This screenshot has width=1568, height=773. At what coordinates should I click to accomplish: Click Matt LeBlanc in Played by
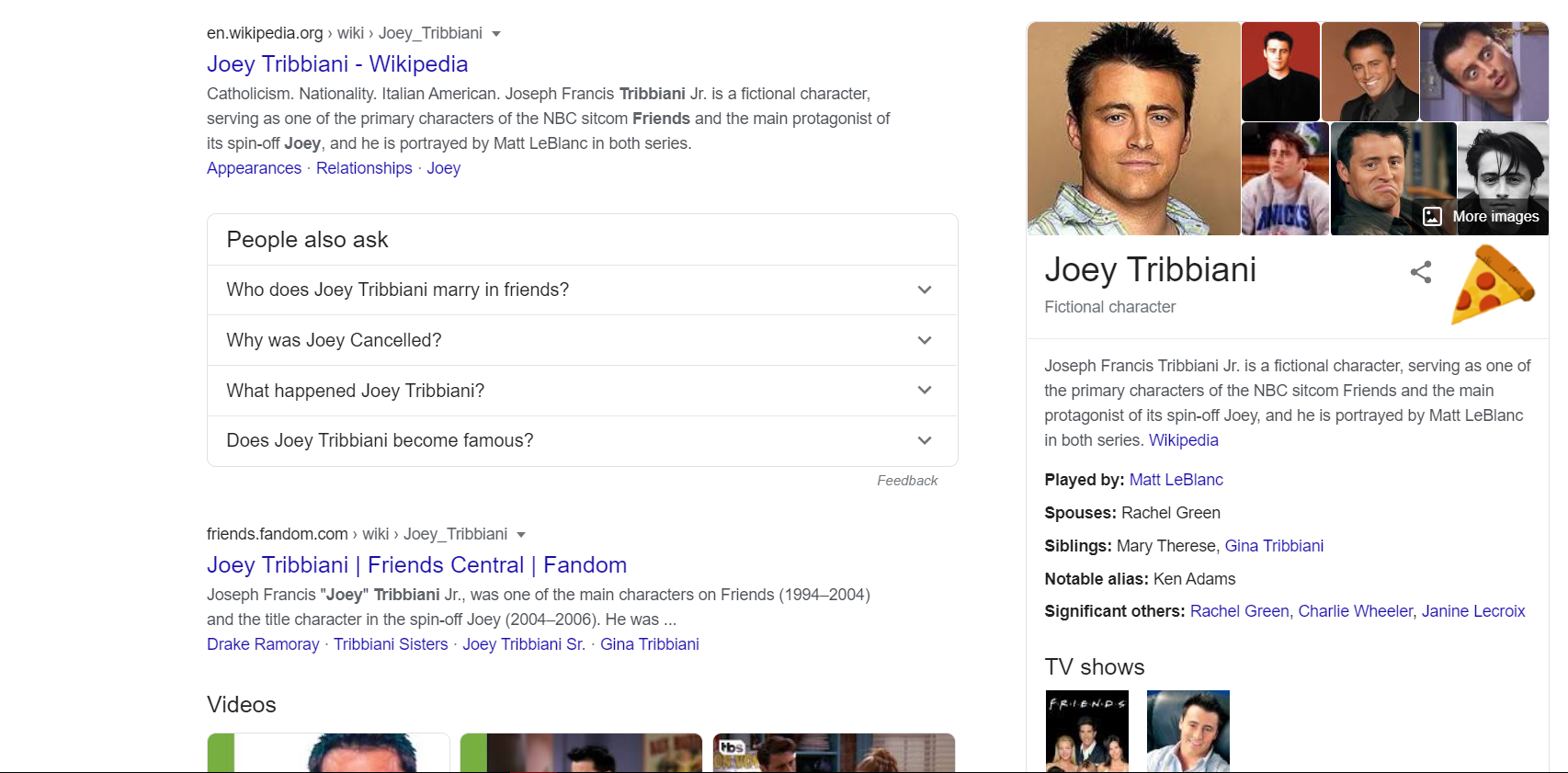tap(1176, 480)
